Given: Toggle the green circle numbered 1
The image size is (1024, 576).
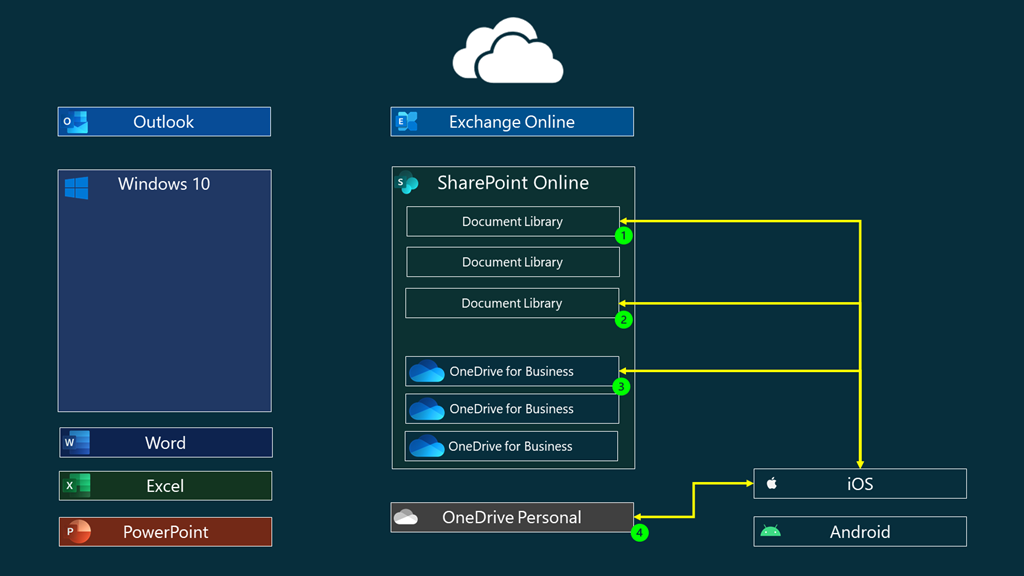Looking at the screenshot, I should 623,236.
